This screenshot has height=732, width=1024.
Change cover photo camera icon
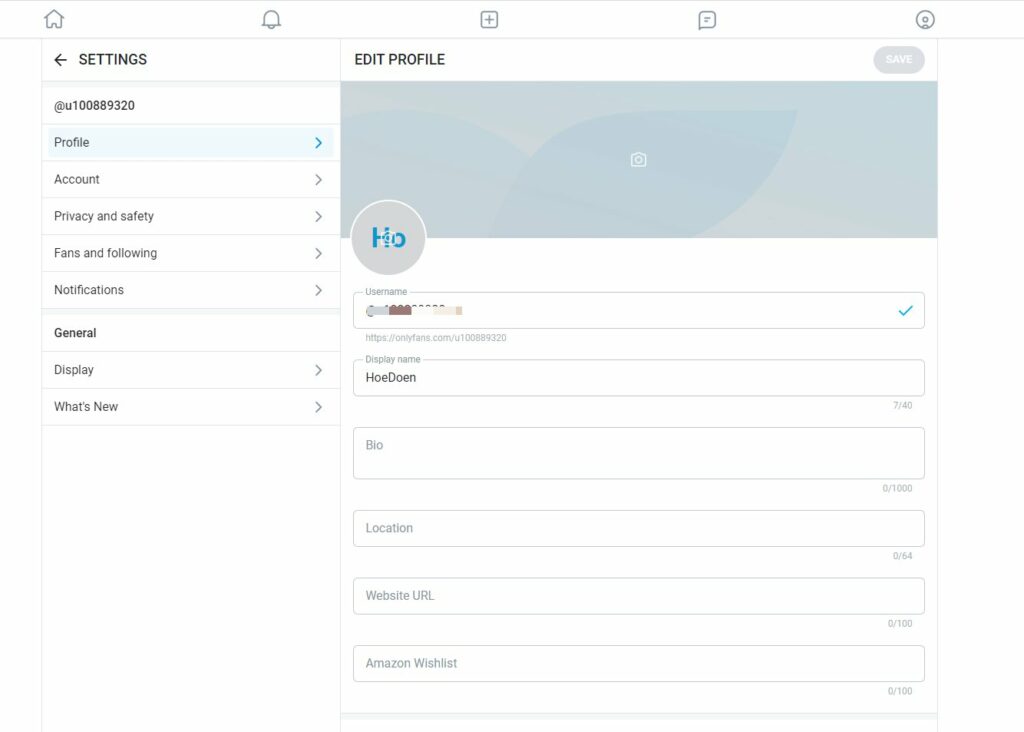(x=639, y=159)
